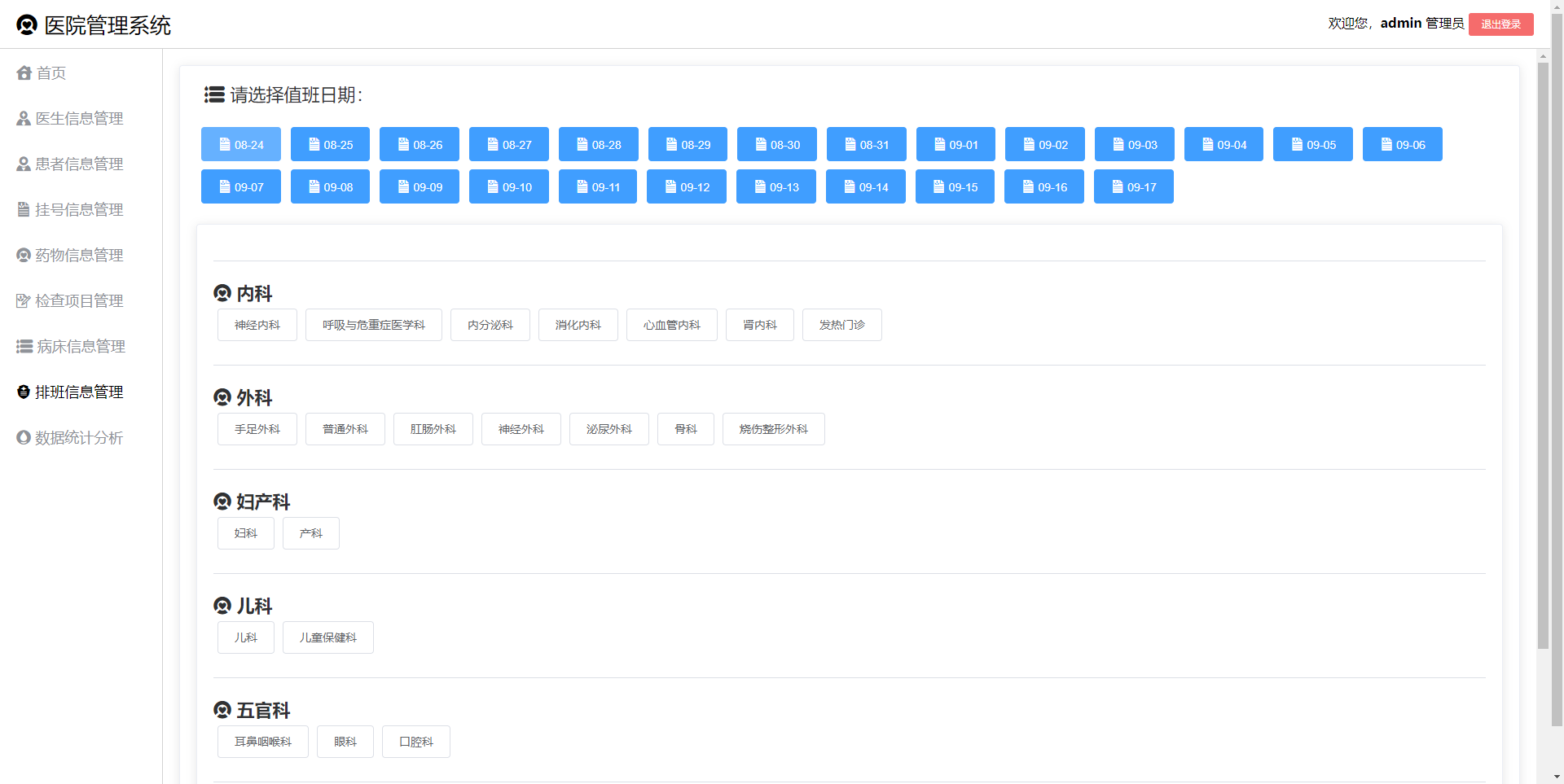Open 肾内科 department schedule
Screen dimensions: 1564x784
pyautogui.click(x=760, y=325)
